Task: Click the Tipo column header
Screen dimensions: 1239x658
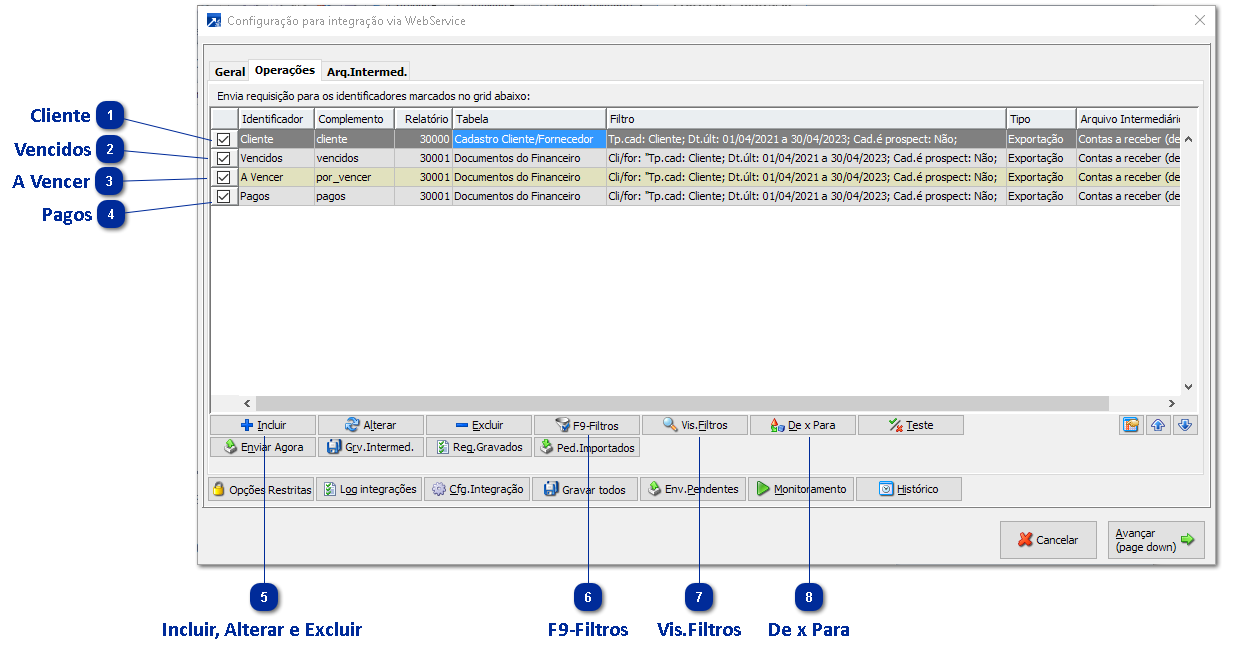Action: click(x=1041, y=119)
